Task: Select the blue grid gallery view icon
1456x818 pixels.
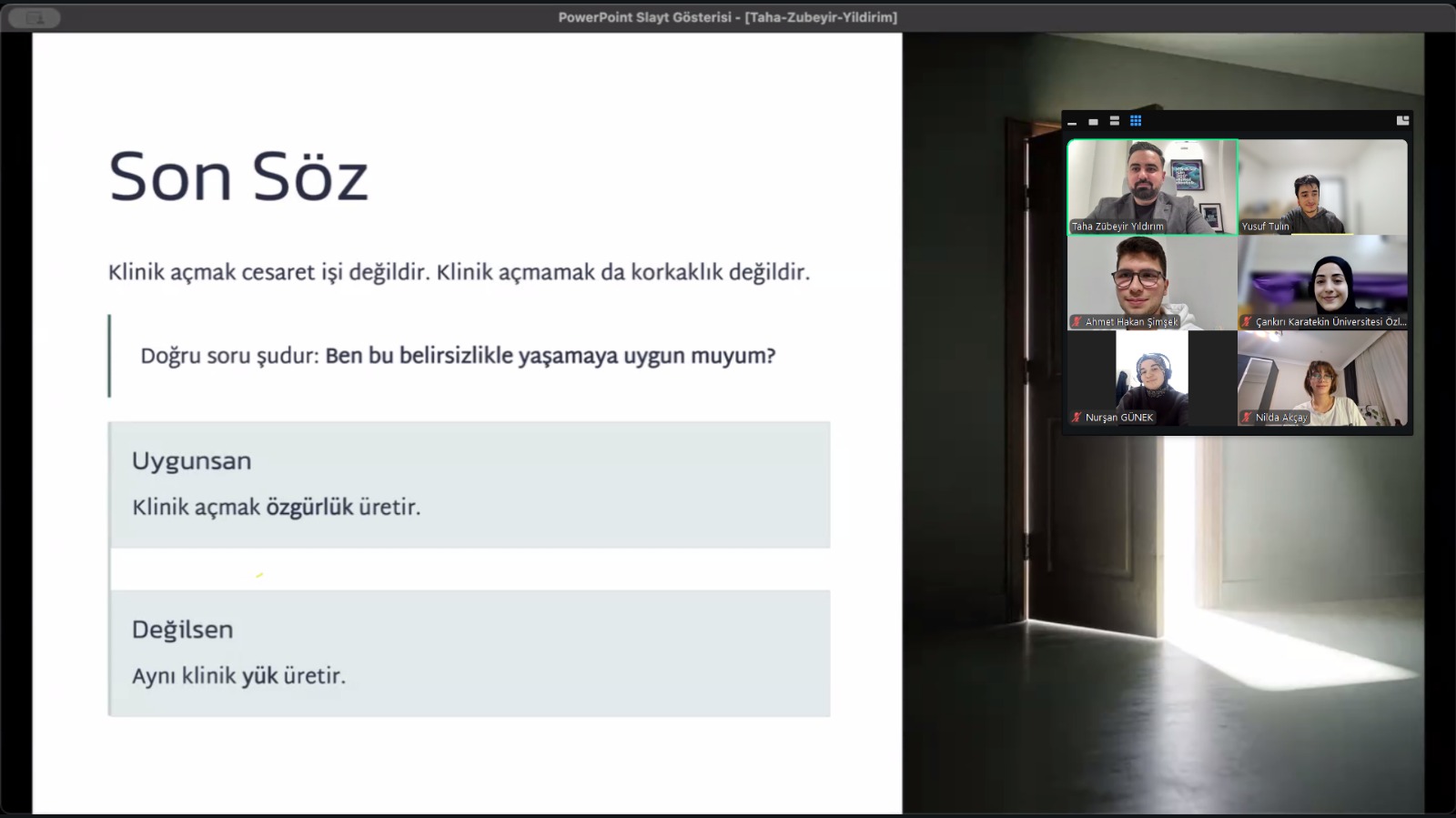Action: (x=1136, y=121)
